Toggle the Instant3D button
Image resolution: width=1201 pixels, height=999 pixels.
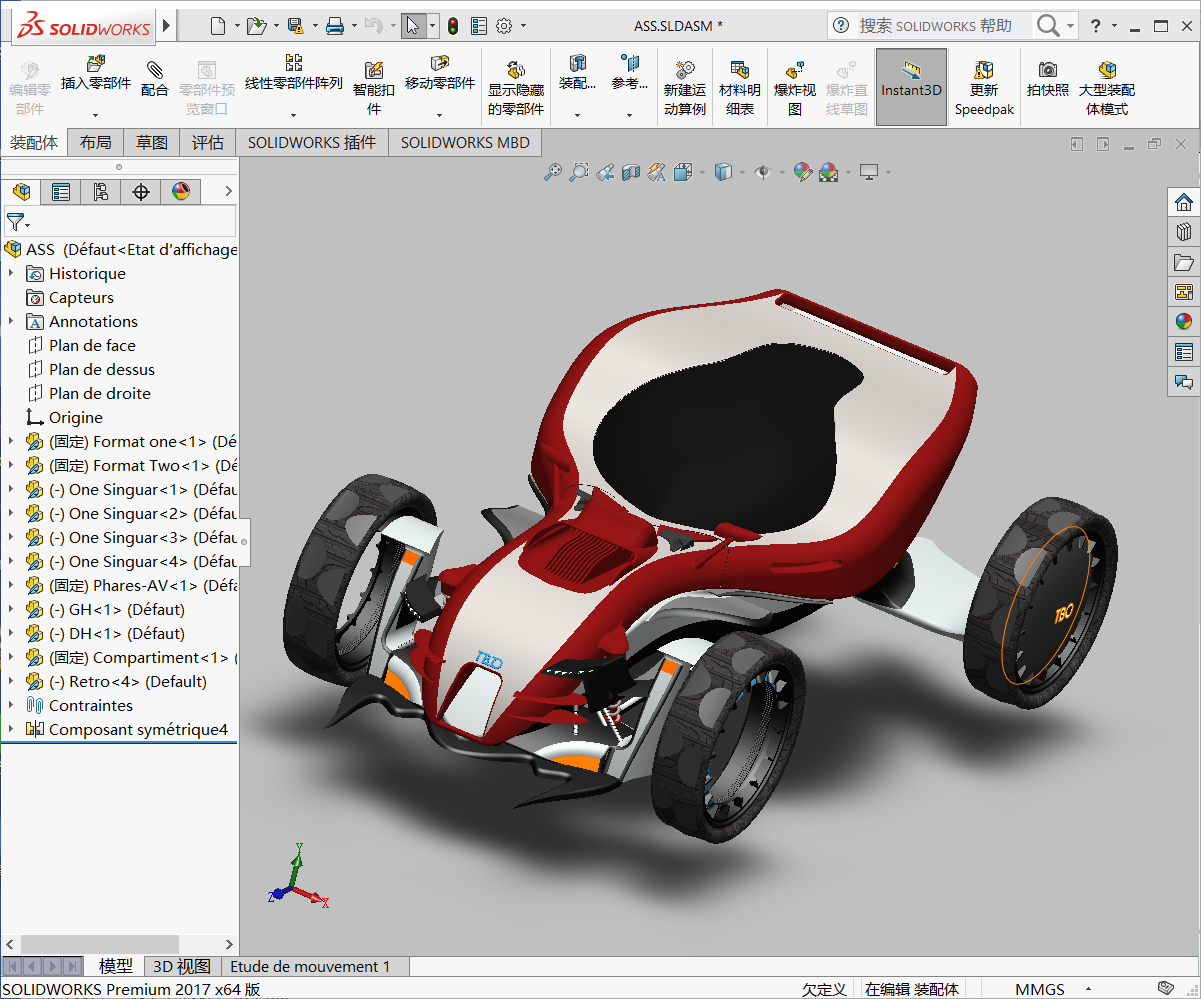911,88
